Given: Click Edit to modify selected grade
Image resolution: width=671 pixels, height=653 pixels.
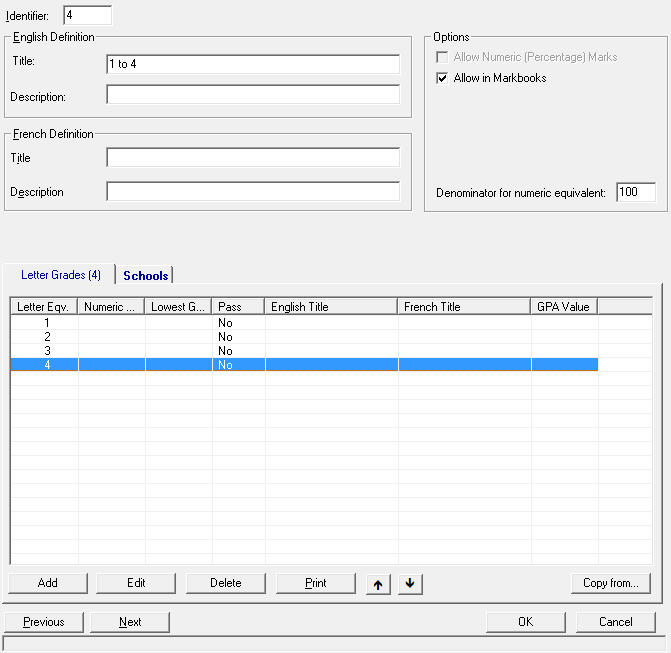Looking at the screenshot, I should pyautogui.click(x=136, y=583).
